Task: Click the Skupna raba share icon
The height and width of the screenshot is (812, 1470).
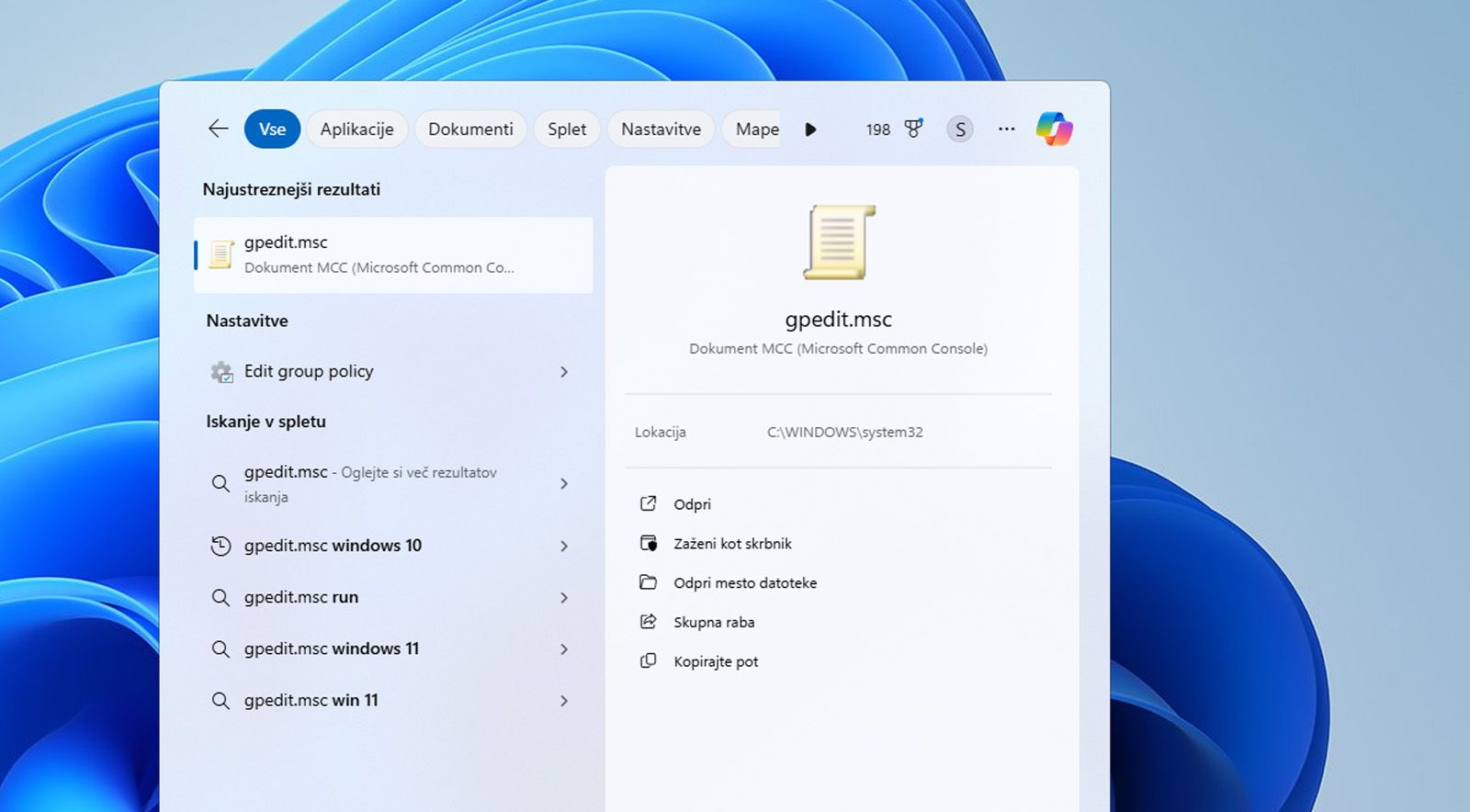Action: tap(649, 622)
